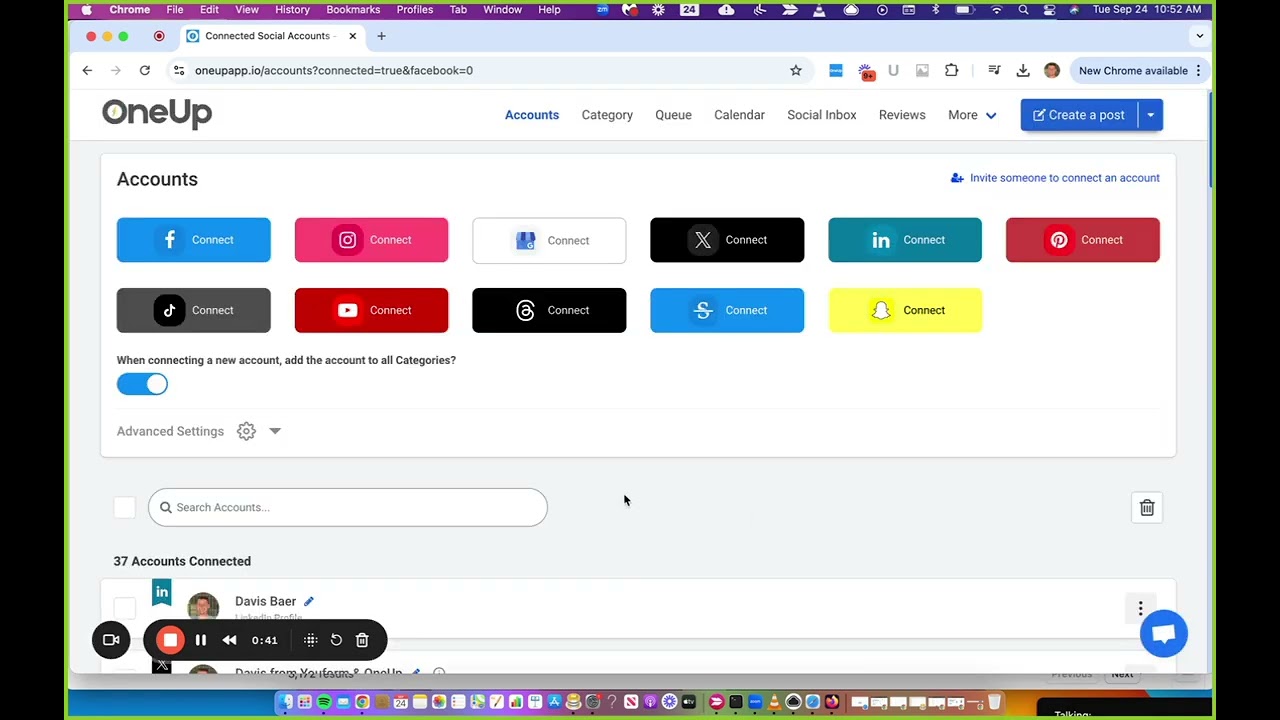The height and width of the screenshot is (720, 1280).
Task: Click the address bar URL
Action: (334, 70)
